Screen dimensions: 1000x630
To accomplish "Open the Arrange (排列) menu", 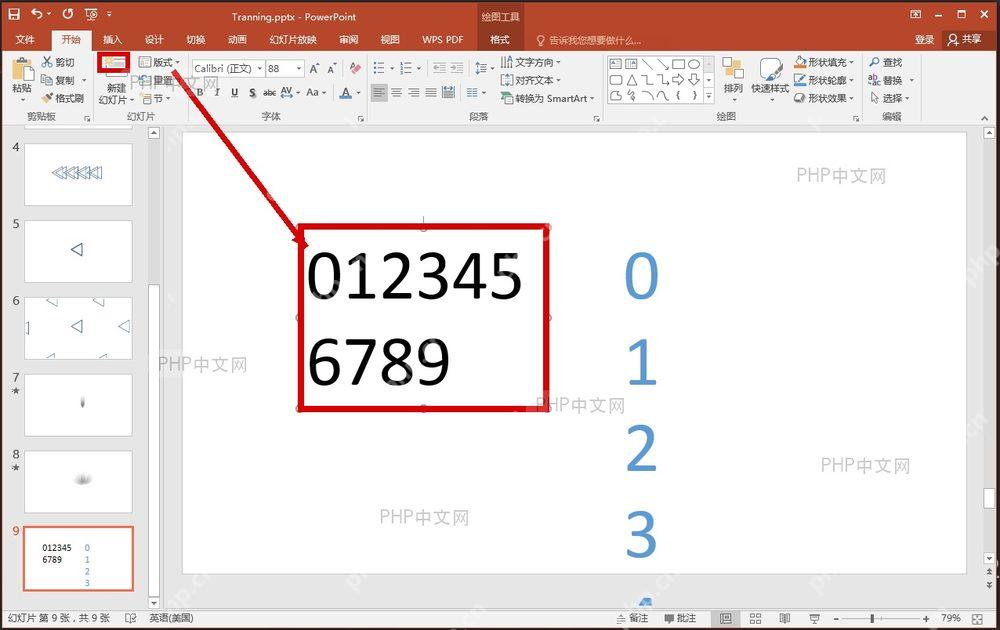I will tap(733, 78).
